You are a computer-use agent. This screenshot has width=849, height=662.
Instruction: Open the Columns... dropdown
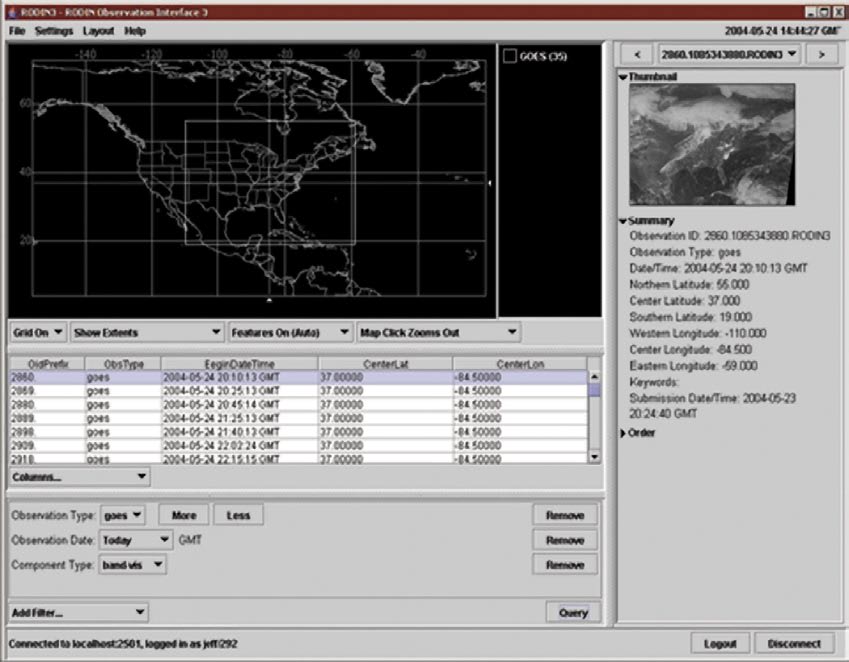79,477
